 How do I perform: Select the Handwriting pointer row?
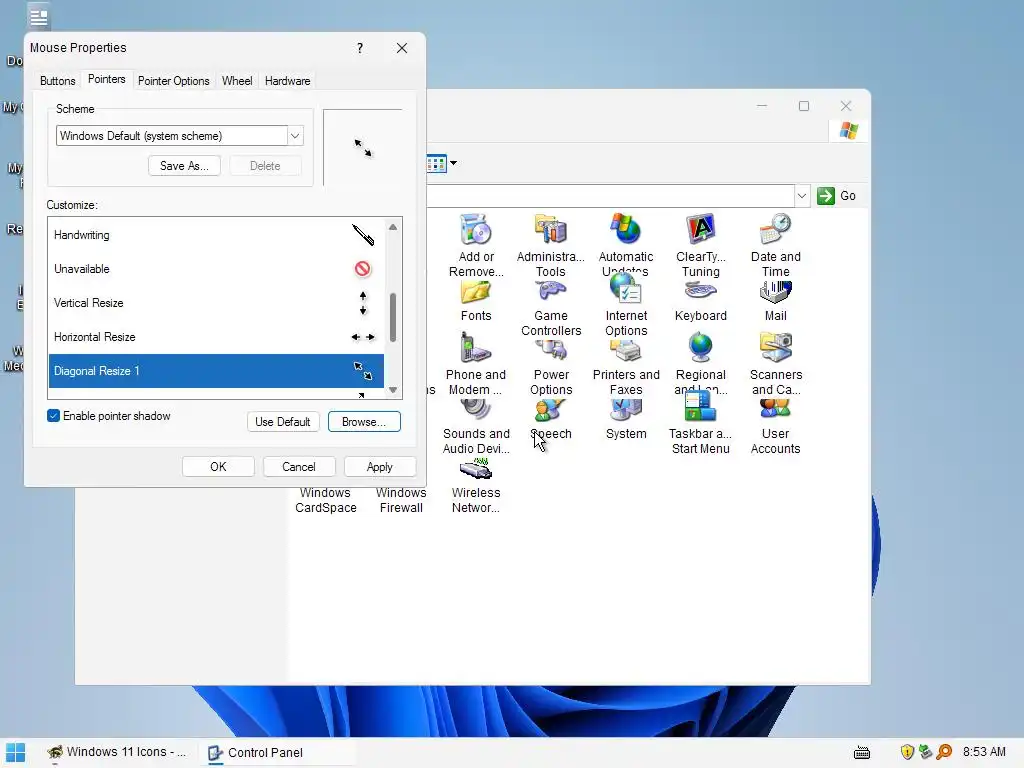click(x=216, y=235)
